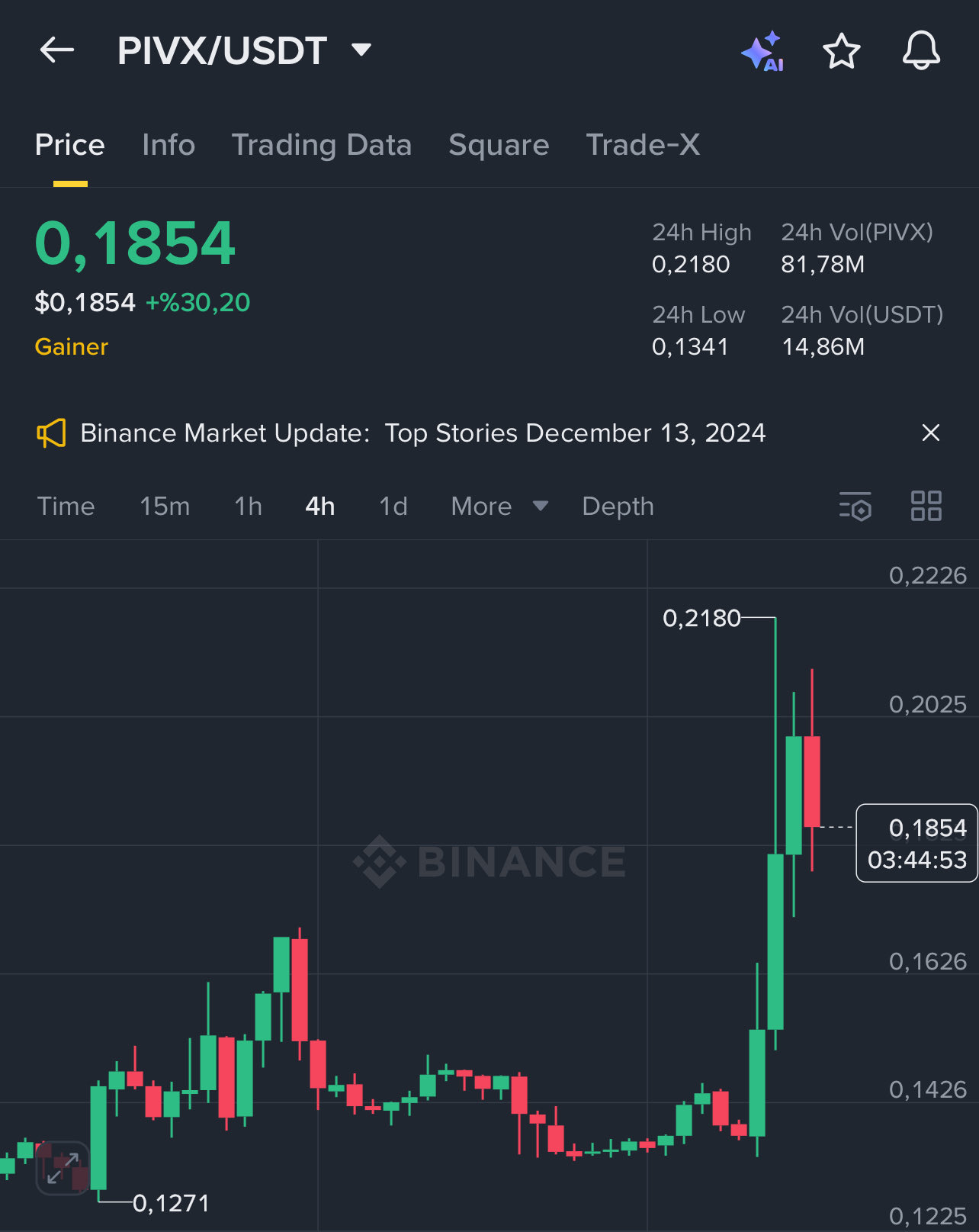Tap the back arrow icon

pos(57,50)
